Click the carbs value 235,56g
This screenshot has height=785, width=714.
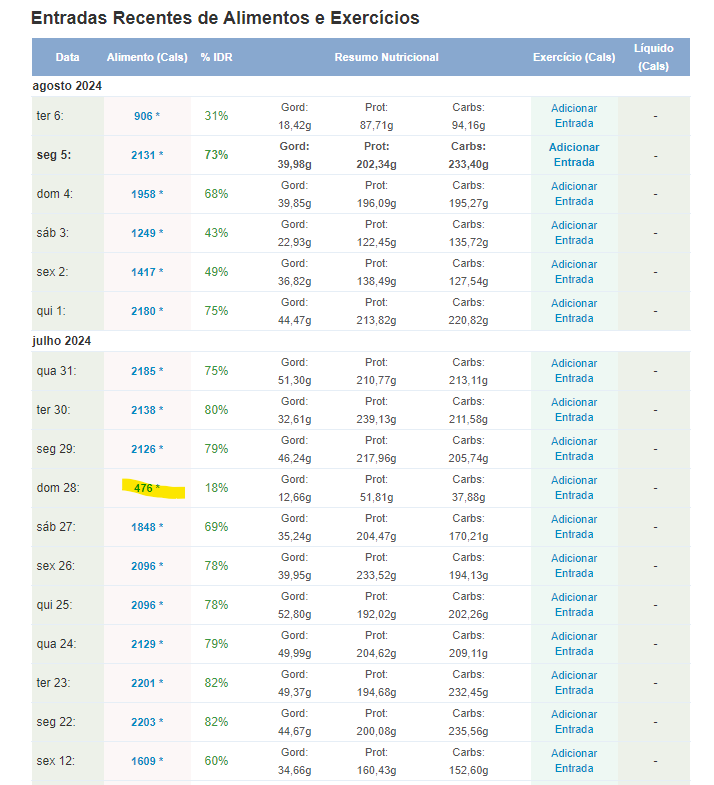pos(469,732)
